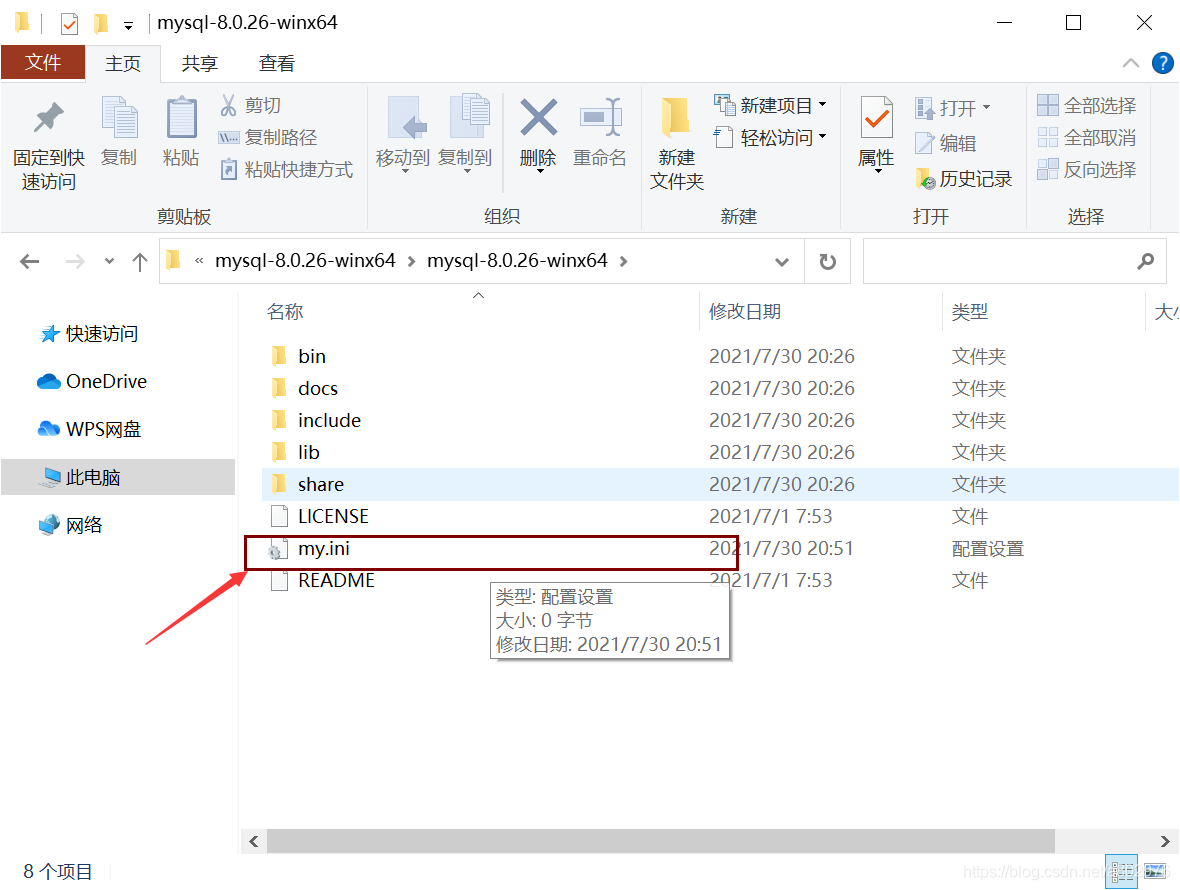The width and height of the screenshot is (1180, 890).
Task: Switch to the 查看 ribbon tab
Action: 277,62
